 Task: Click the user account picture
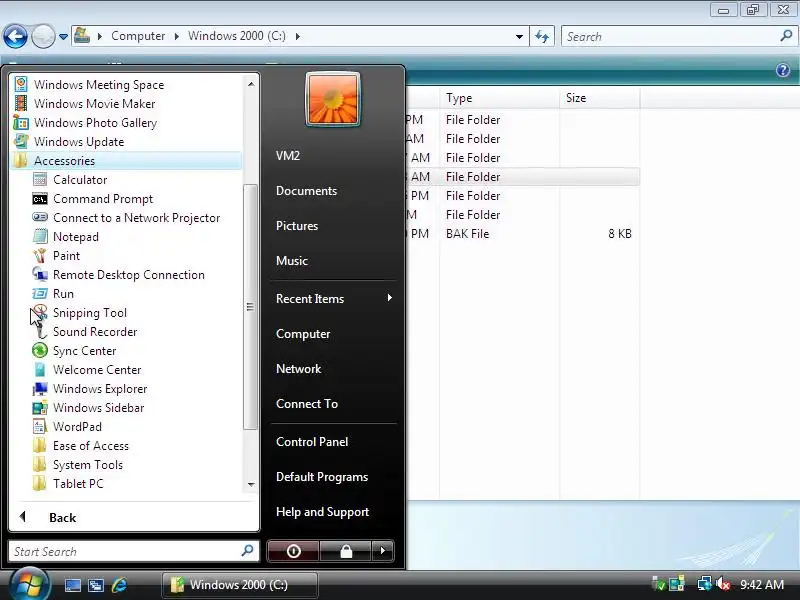click(333, 98)
